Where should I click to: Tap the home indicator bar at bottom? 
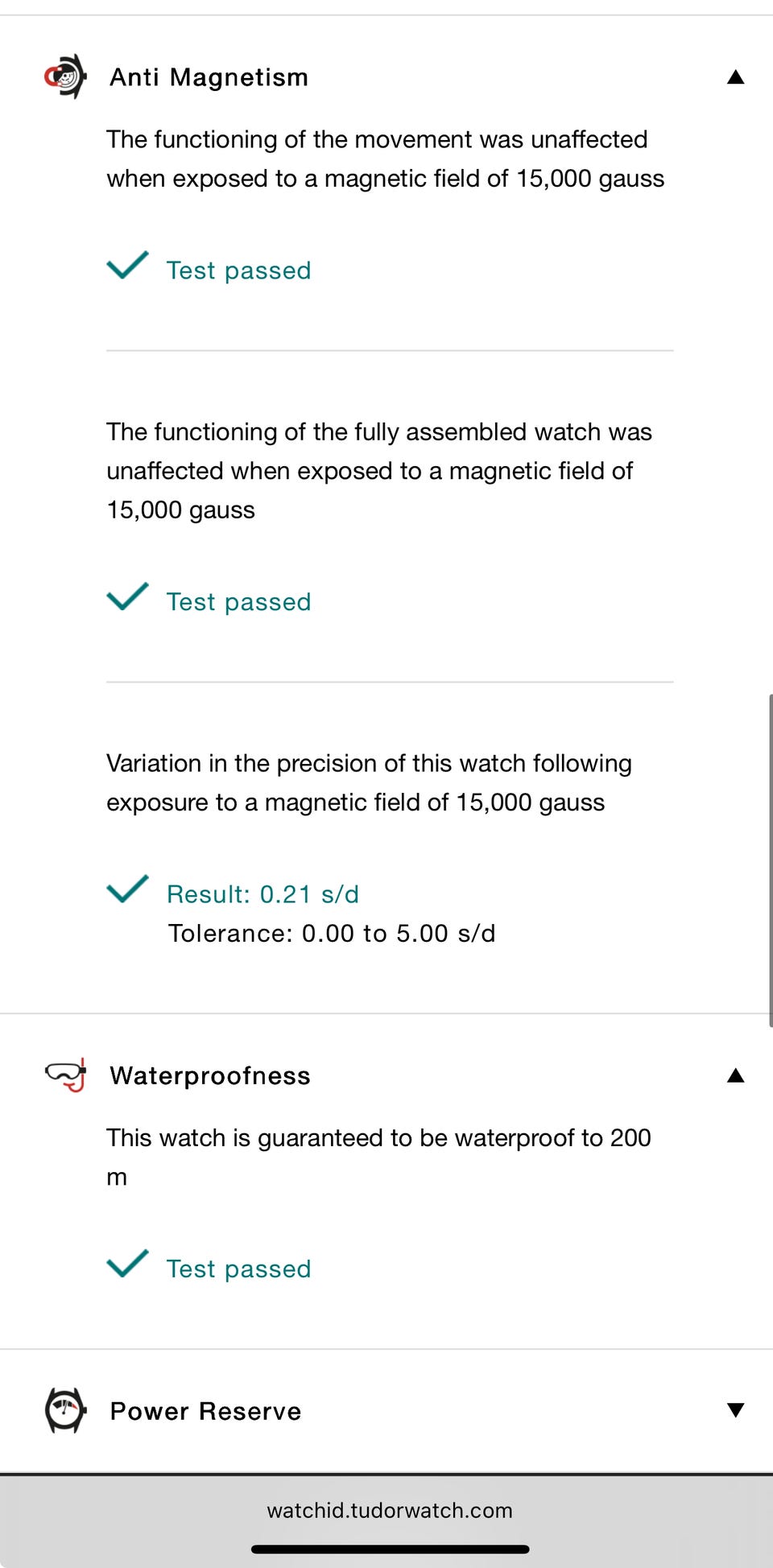(390, 1549)
